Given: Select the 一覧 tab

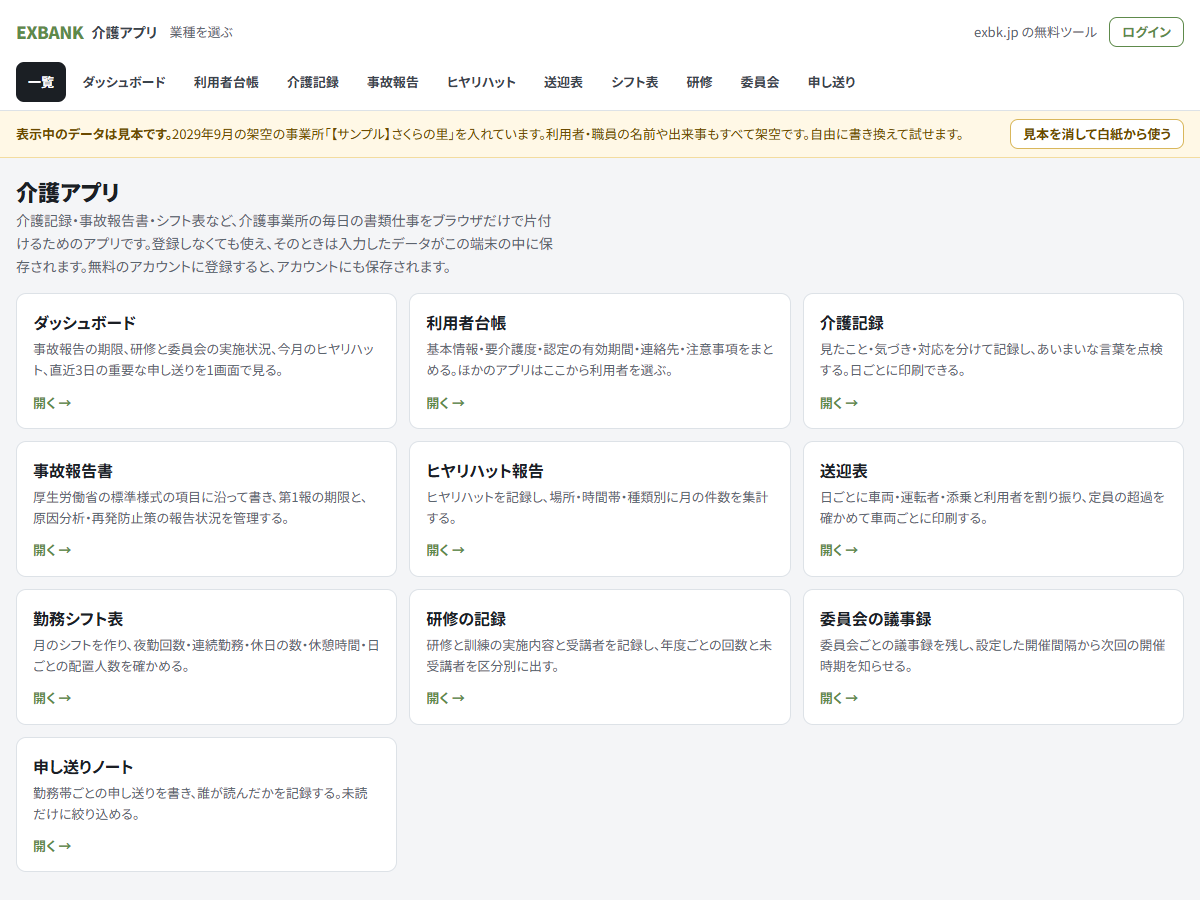Looking at the screenshot, I should pos(41,82).
